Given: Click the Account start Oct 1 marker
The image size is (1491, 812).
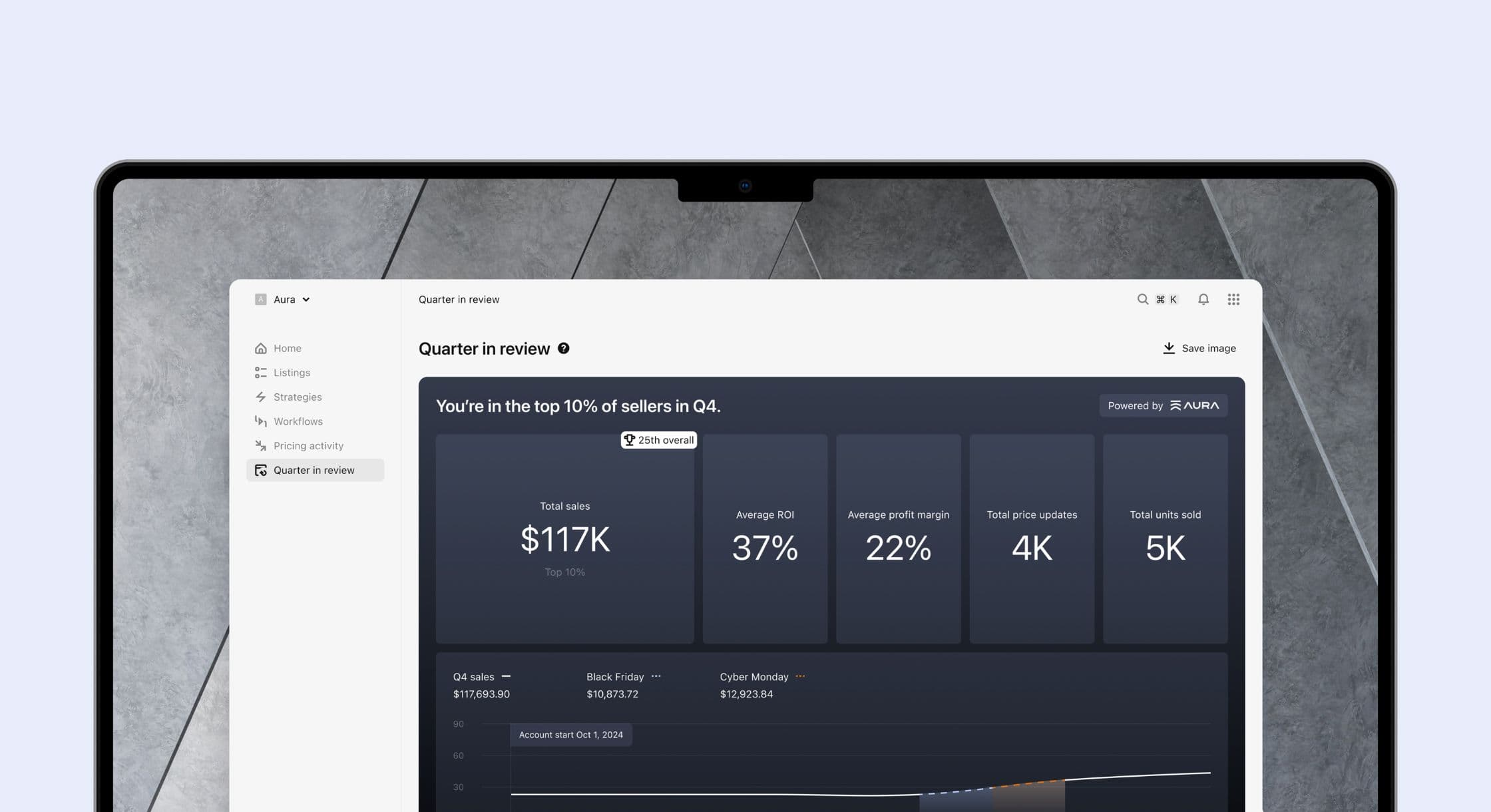Looking at the screenshot, I should (570, 735).
